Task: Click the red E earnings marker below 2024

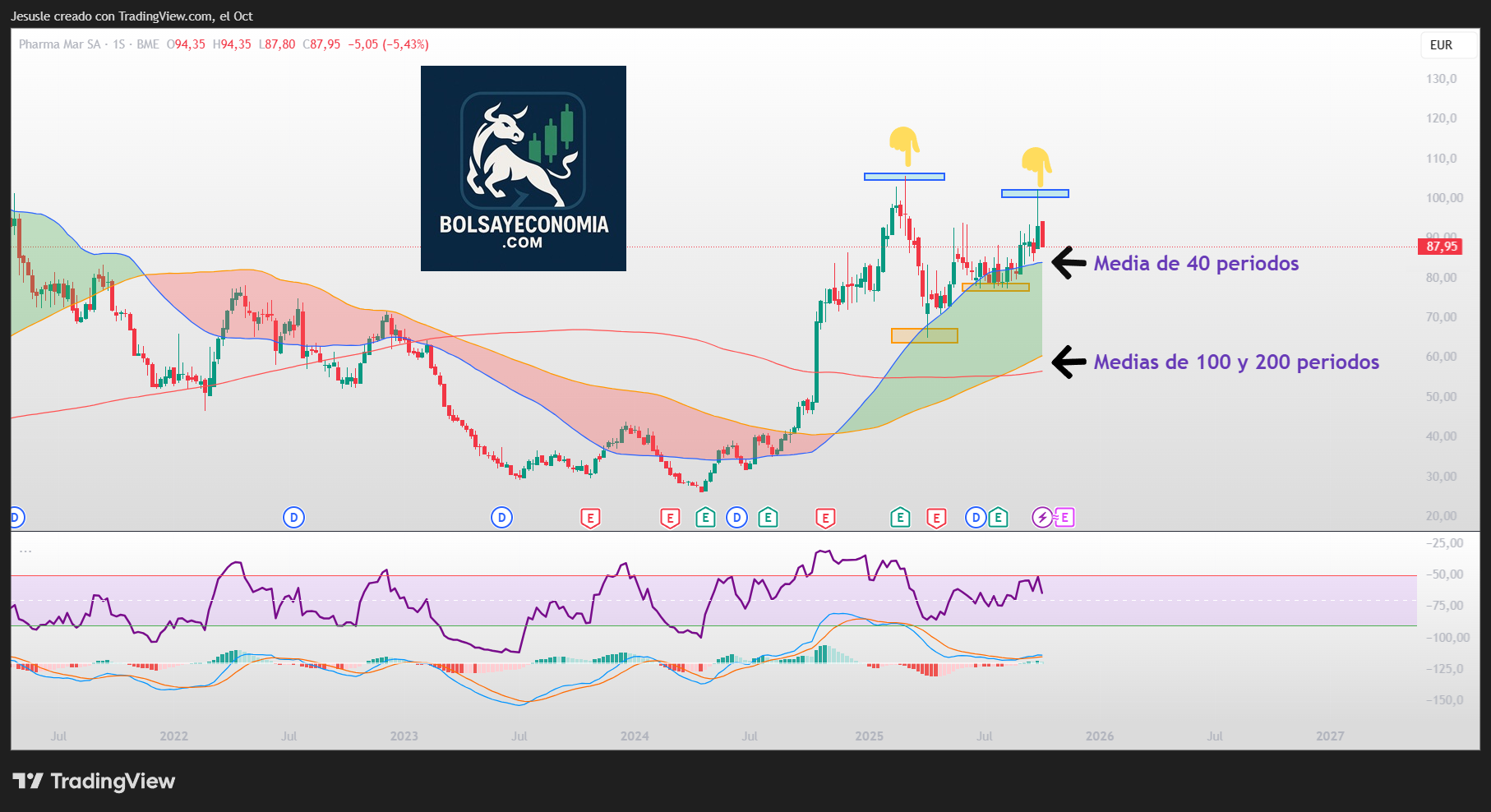Action: [670, 518]
